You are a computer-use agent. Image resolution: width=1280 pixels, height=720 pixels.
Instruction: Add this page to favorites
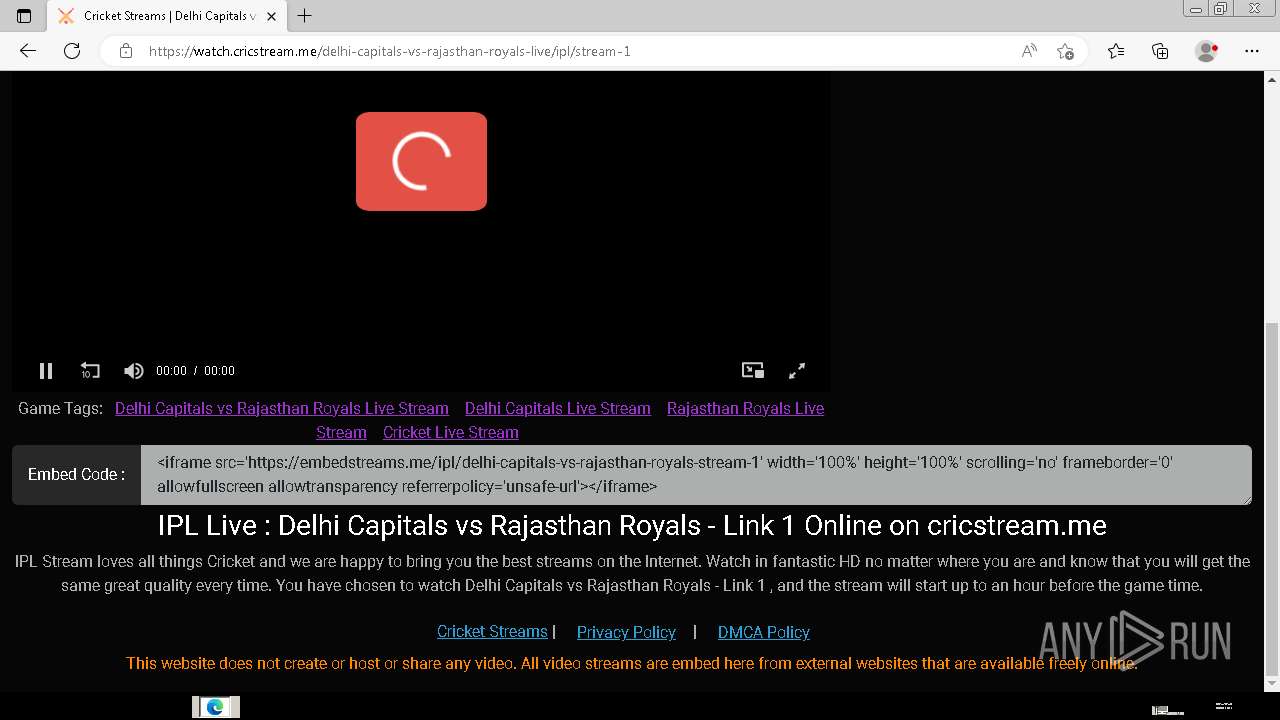tap(1065, 51)
